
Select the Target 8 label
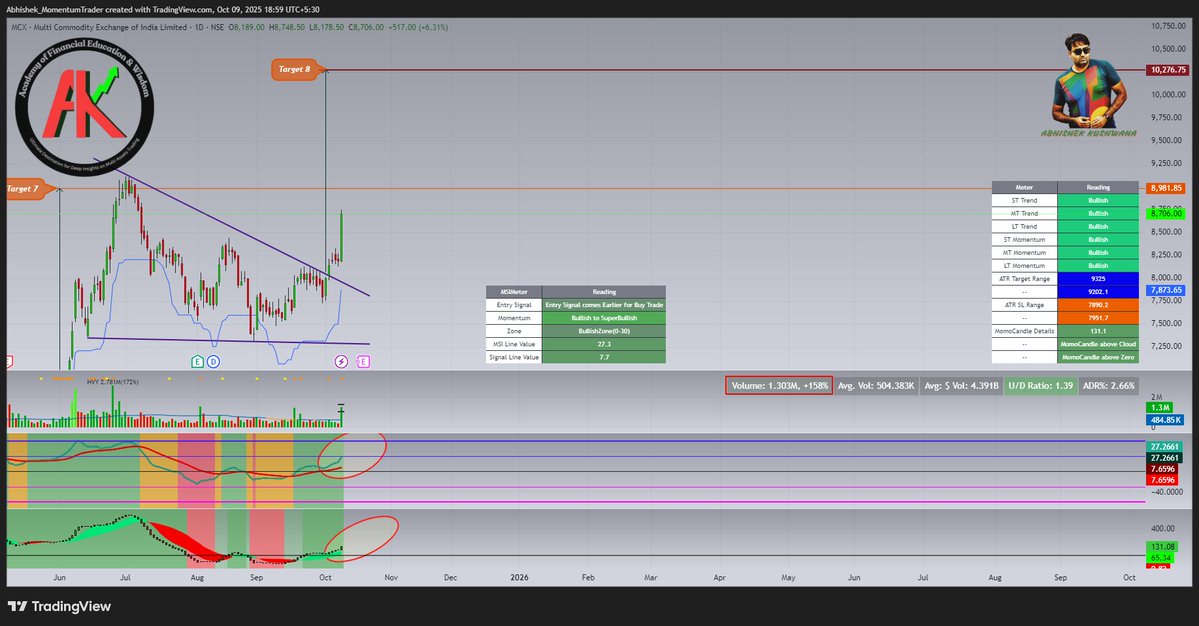294,70
